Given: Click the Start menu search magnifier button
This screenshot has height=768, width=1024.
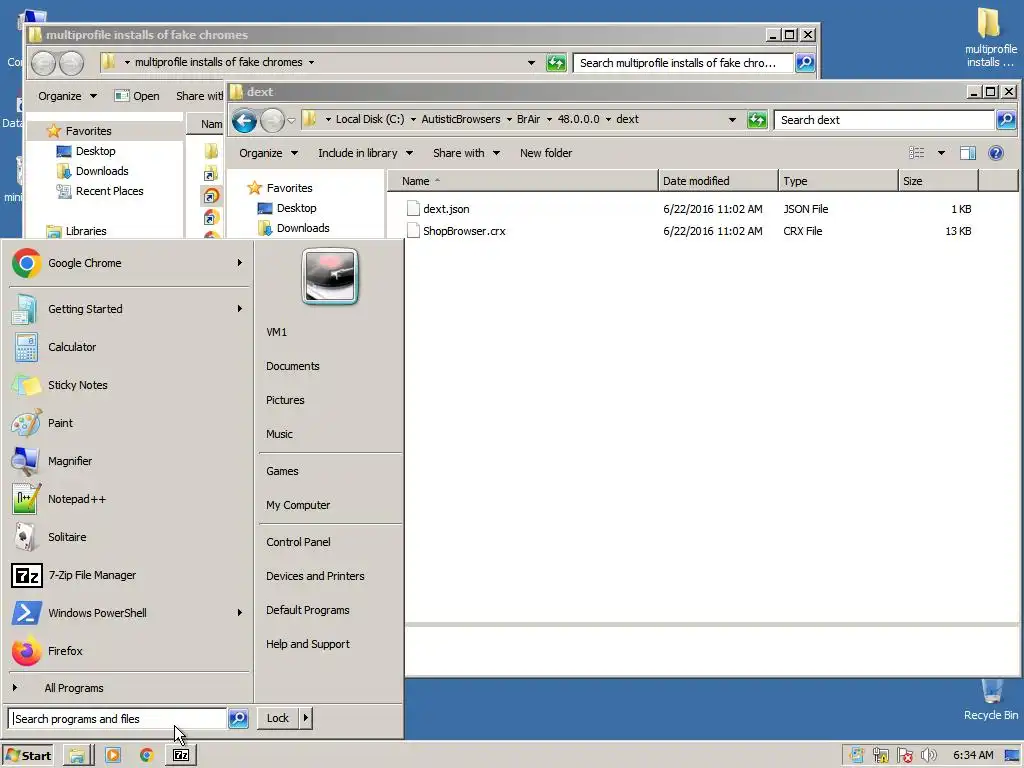Looking at the screenshot, I should (238, 718).
